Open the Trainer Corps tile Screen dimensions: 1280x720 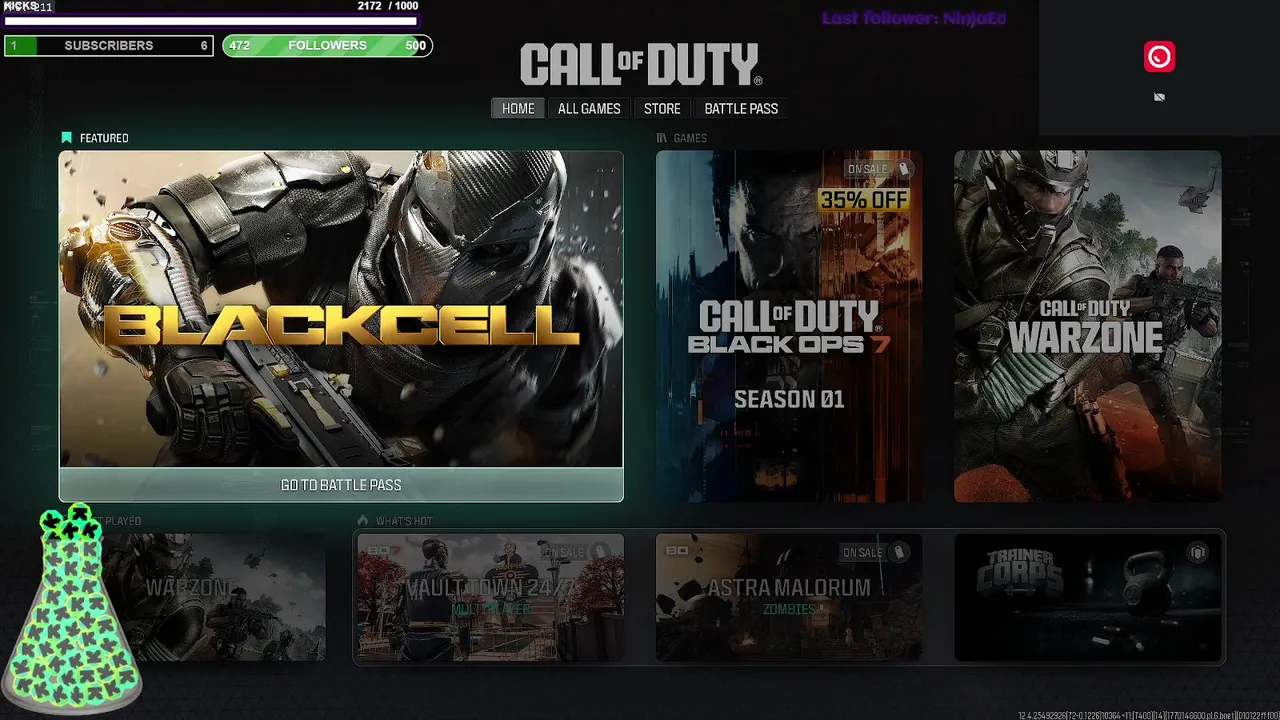(1087, 597)
